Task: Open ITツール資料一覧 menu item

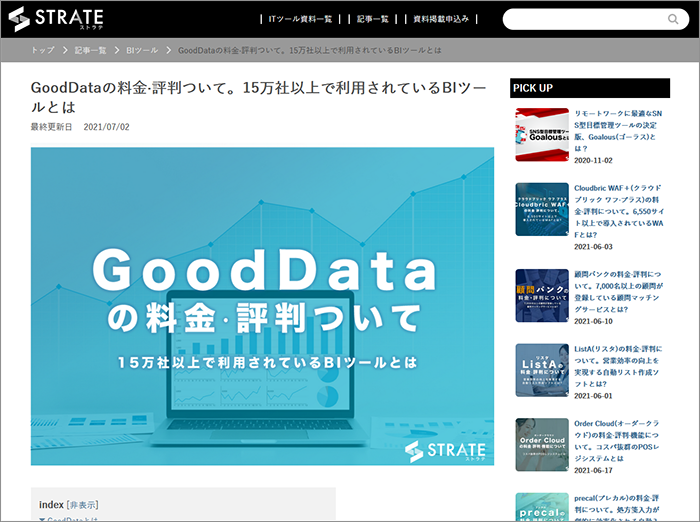Action: [x=300, y=19]
